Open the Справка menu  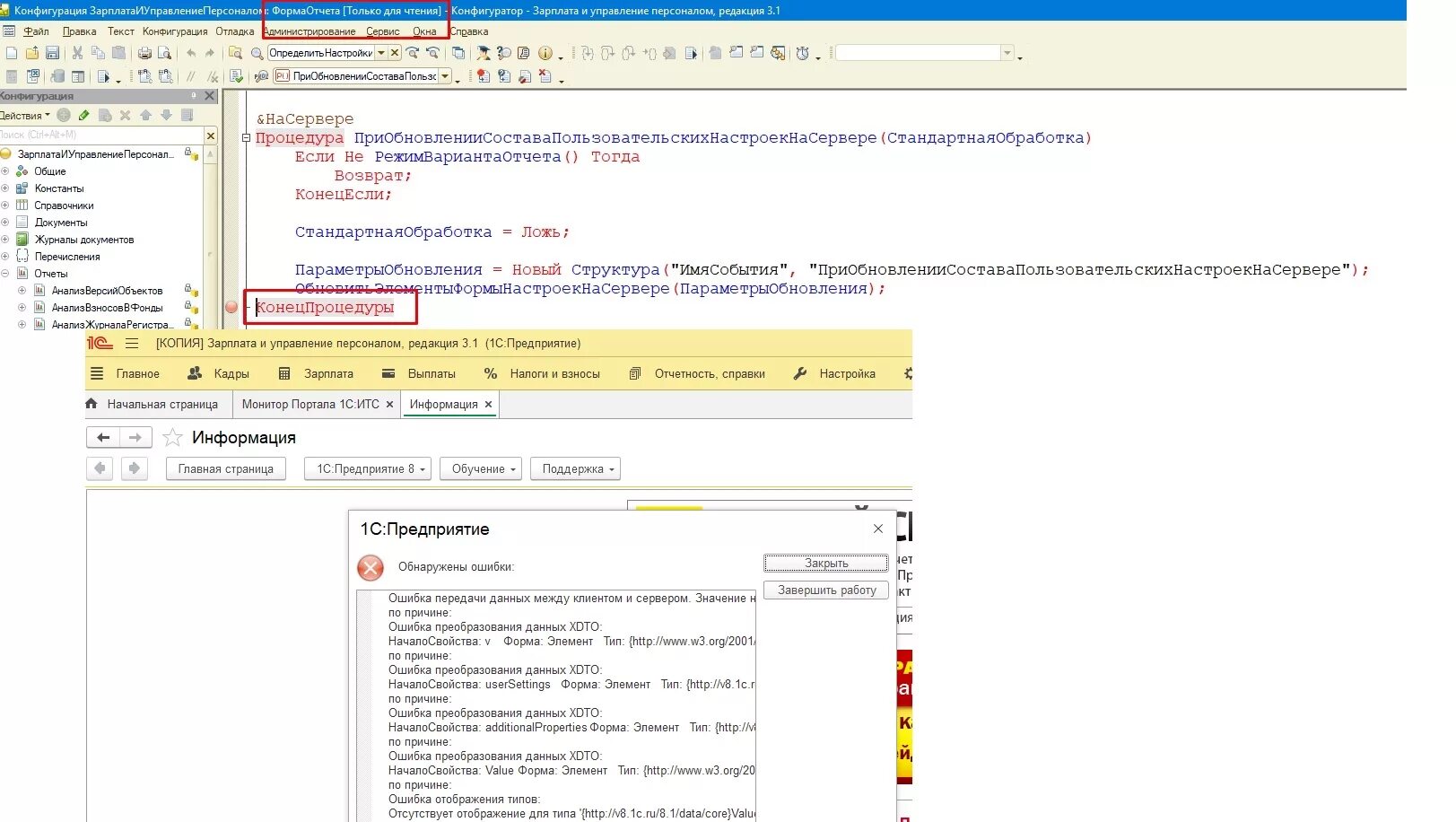(x=469, y=31)
